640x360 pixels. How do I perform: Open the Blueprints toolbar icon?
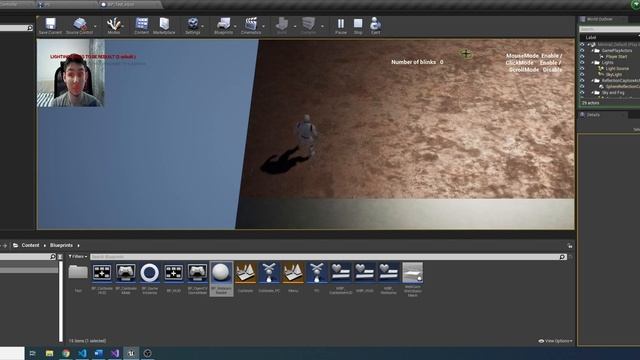pyautogui.click(x=223, y=26)
